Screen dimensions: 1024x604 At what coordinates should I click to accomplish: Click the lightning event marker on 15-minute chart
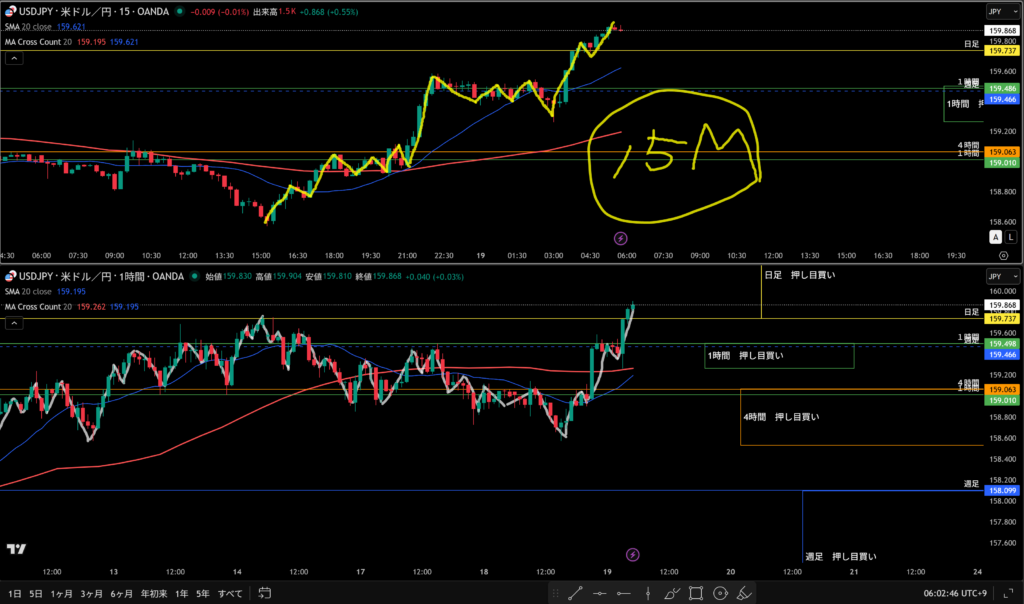click(x=620, y=238)
